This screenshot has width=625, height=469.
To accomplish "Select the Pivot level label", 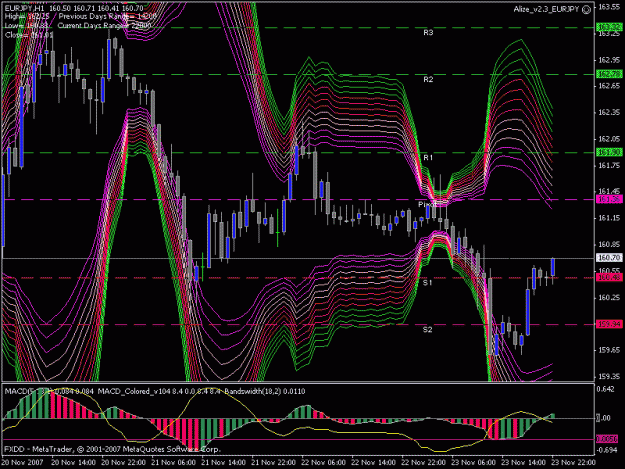I will click(x=427, y=204).
